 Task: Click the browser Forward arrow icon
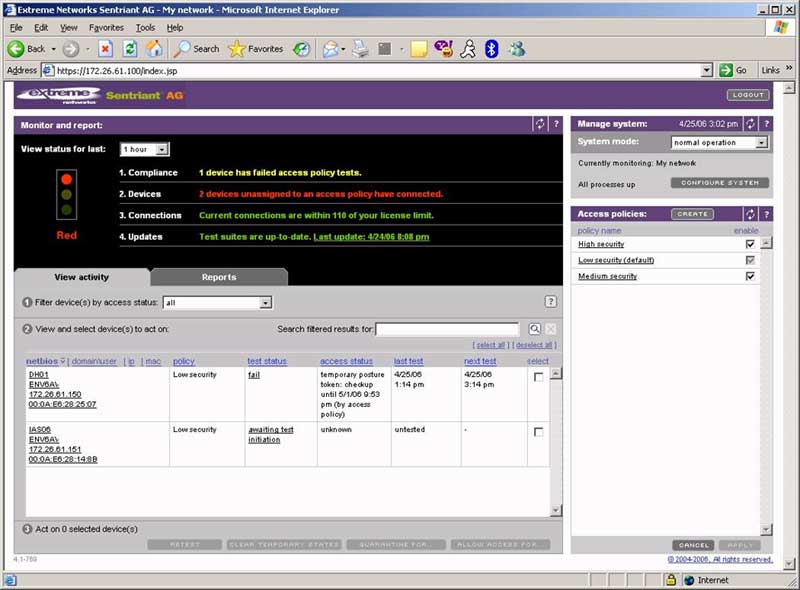[x=70, y=49]
